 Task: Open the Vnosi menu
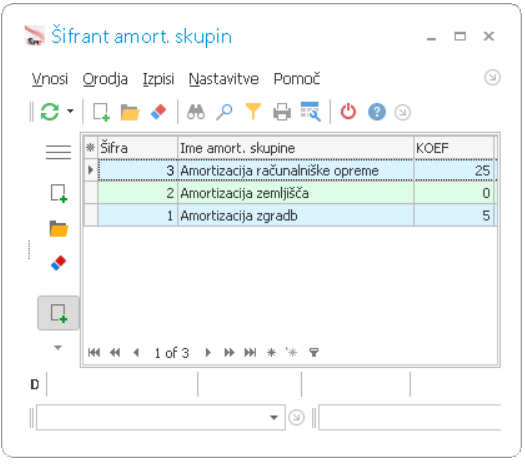(x=50, y=79)
